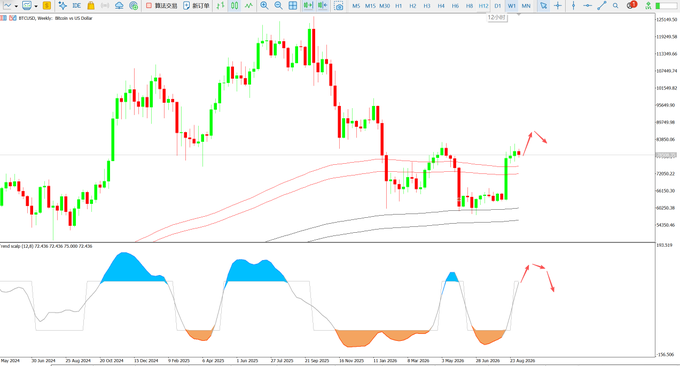The width and height of the screenshot is (680, 366).
Task: Click the 21 Sep 2025 date label
Action: click(x=317, y=360)
